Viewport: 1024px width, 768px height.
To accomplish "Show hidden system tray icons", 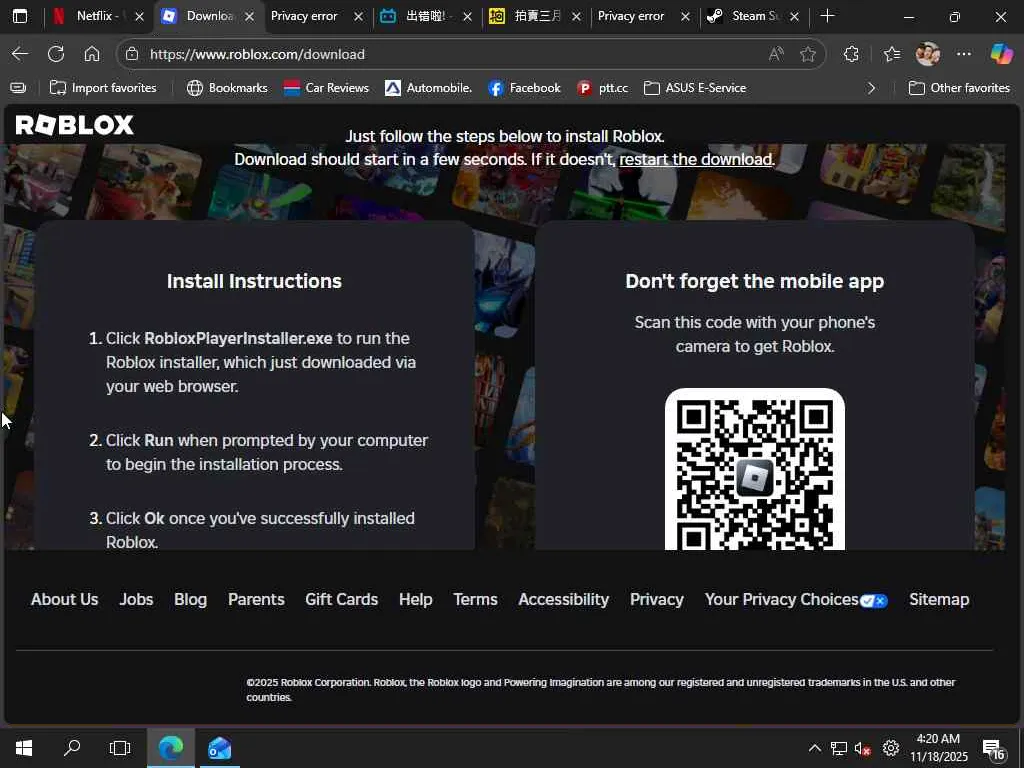I will 814,748.
